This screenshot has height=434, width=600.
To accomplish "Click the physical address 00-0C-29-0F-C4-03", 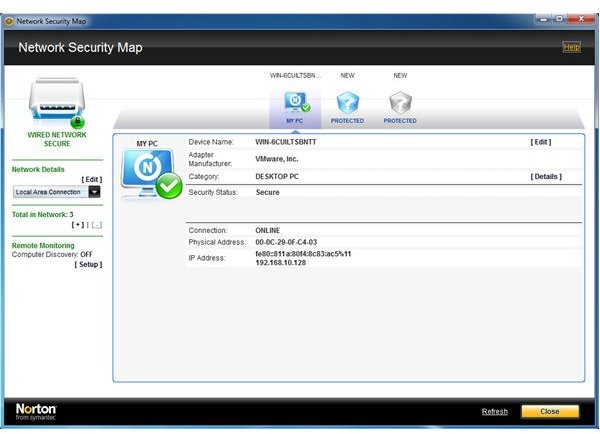I will click(286, 242).
